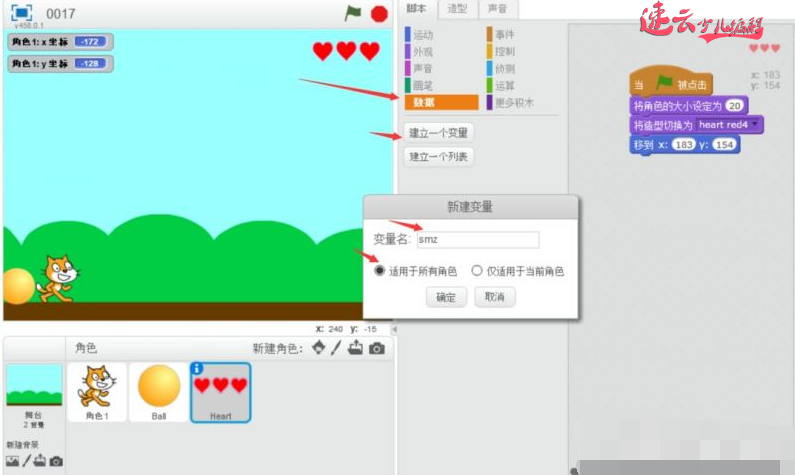Select the 适用于所有角色 radio option

379,271
